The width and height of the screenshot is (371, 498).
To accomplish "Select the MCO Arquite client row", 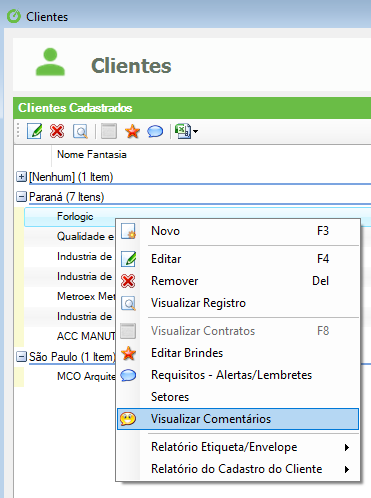I will (70, 376).
